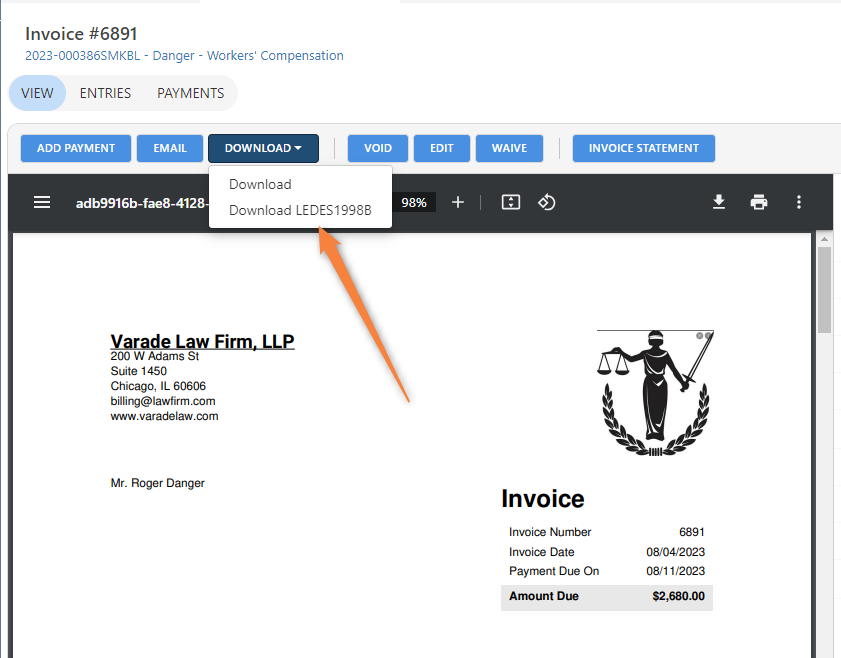Click the 98% zoom level indicator

tap(414, 202)
